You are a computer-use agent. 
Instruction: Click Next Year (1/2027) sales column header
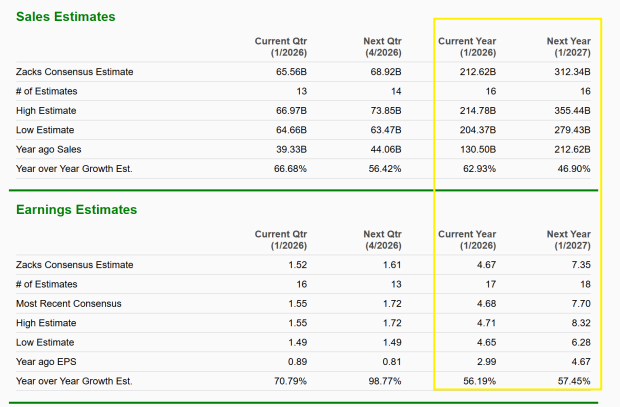568,47
